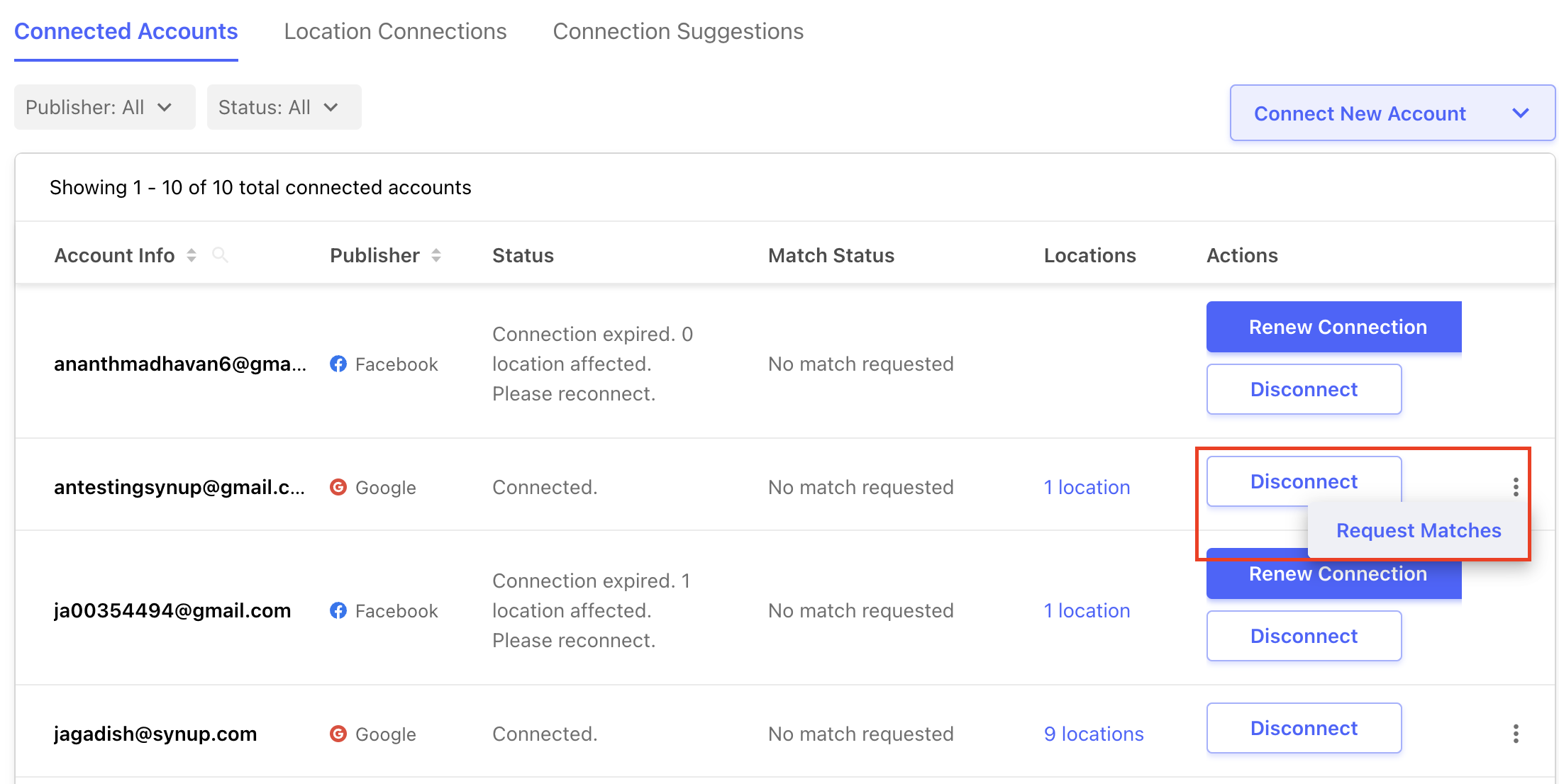Click 'Connected.' status in jagadish@synup.com row
The width and height of the screenshot is (1559, 784).
(545, 734)
